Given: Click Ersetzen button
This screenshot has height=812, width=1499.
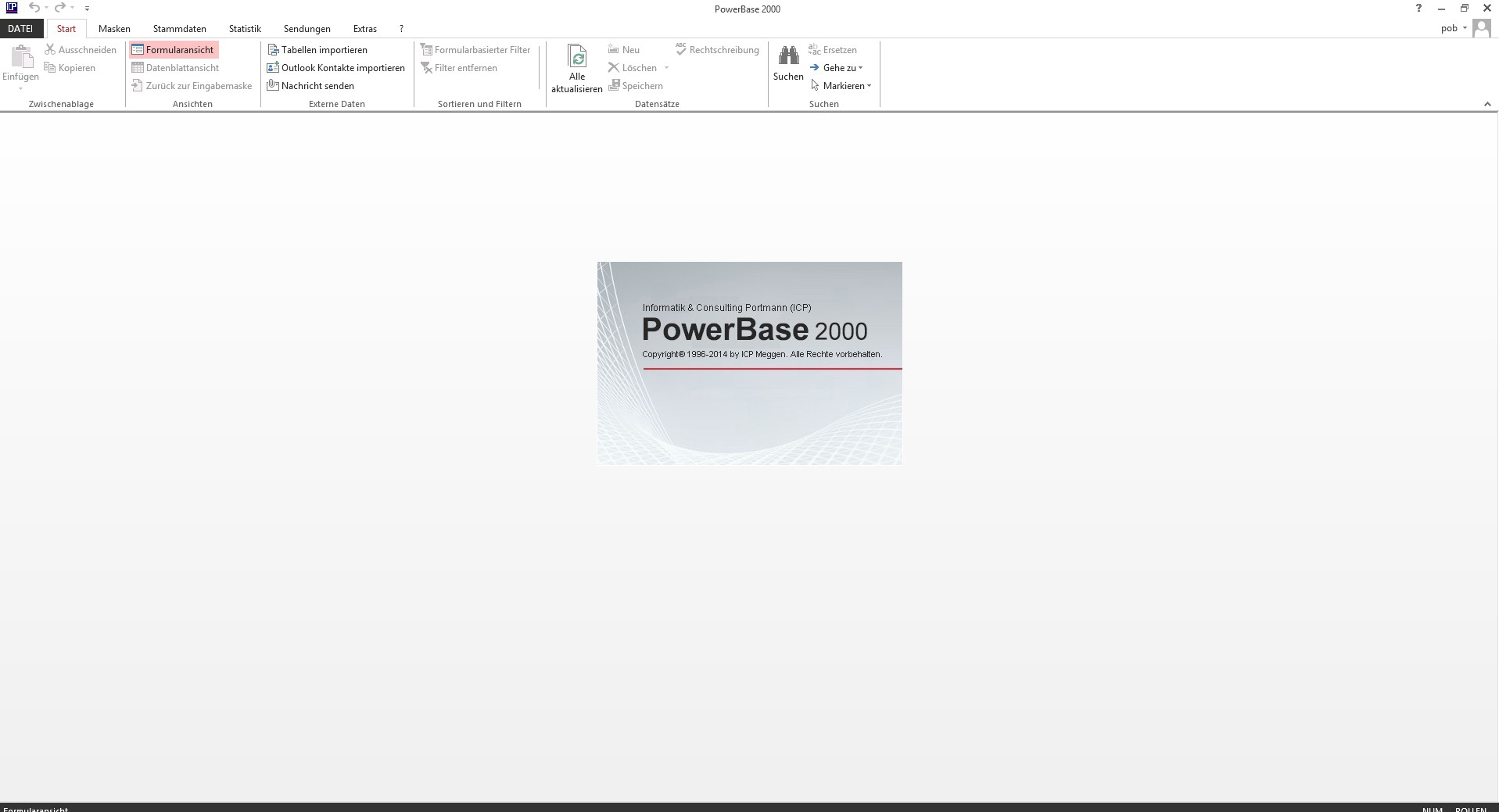Looking at the screenshot, I should click(833, 50).
